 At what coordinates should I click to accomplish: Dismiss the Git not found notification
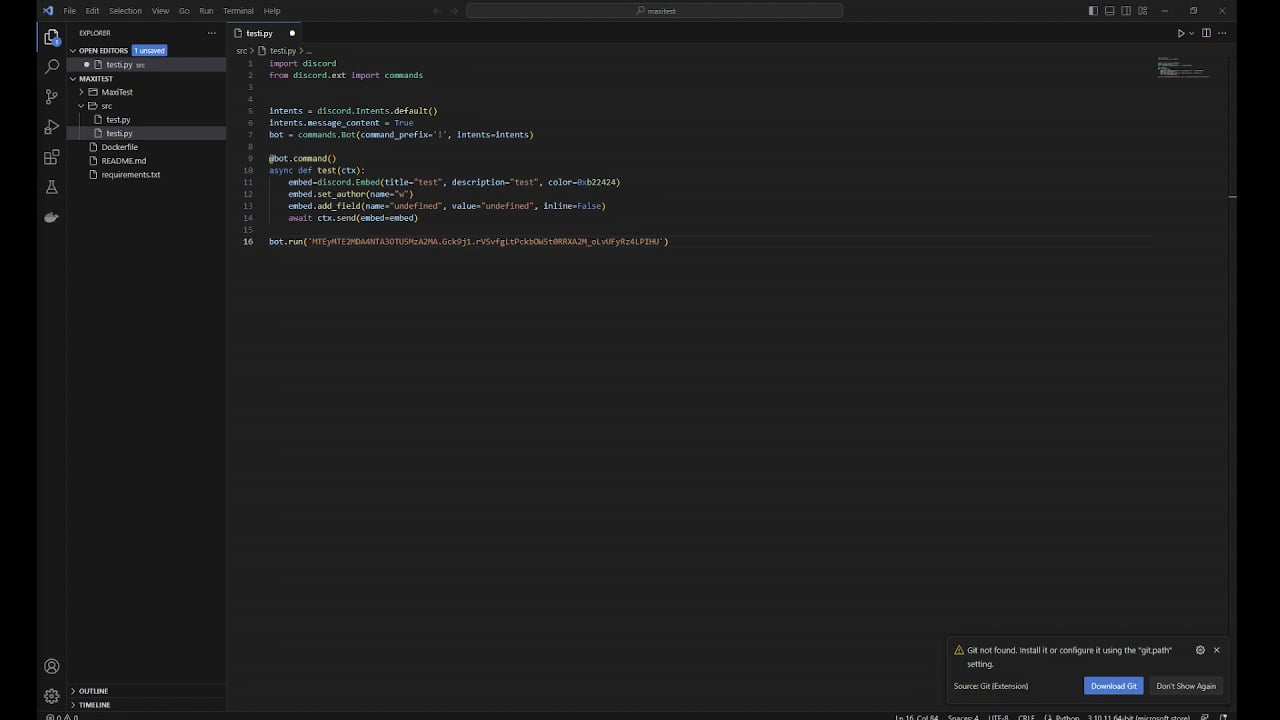click(x=1216, y=650)
